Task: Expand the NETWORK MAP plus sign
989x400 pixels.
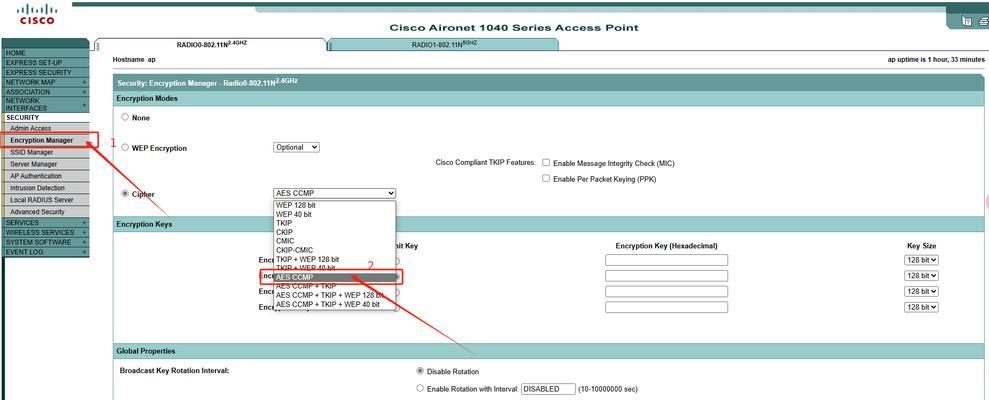Action: (84, 83)
